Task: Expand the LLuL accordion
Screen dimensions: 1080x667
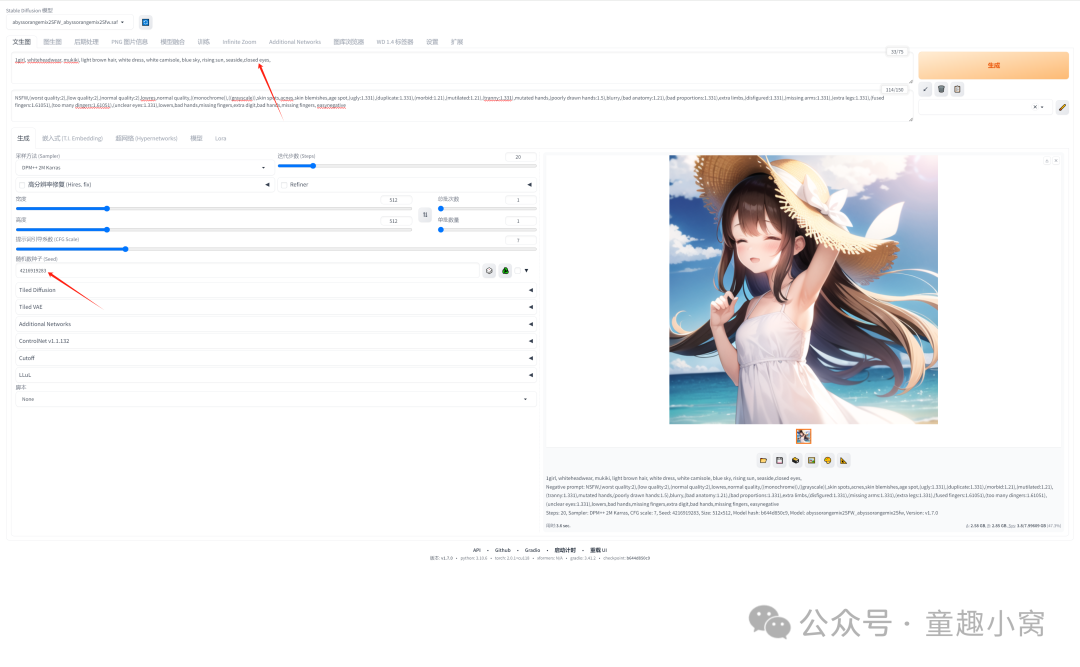Action: [276, 375]
